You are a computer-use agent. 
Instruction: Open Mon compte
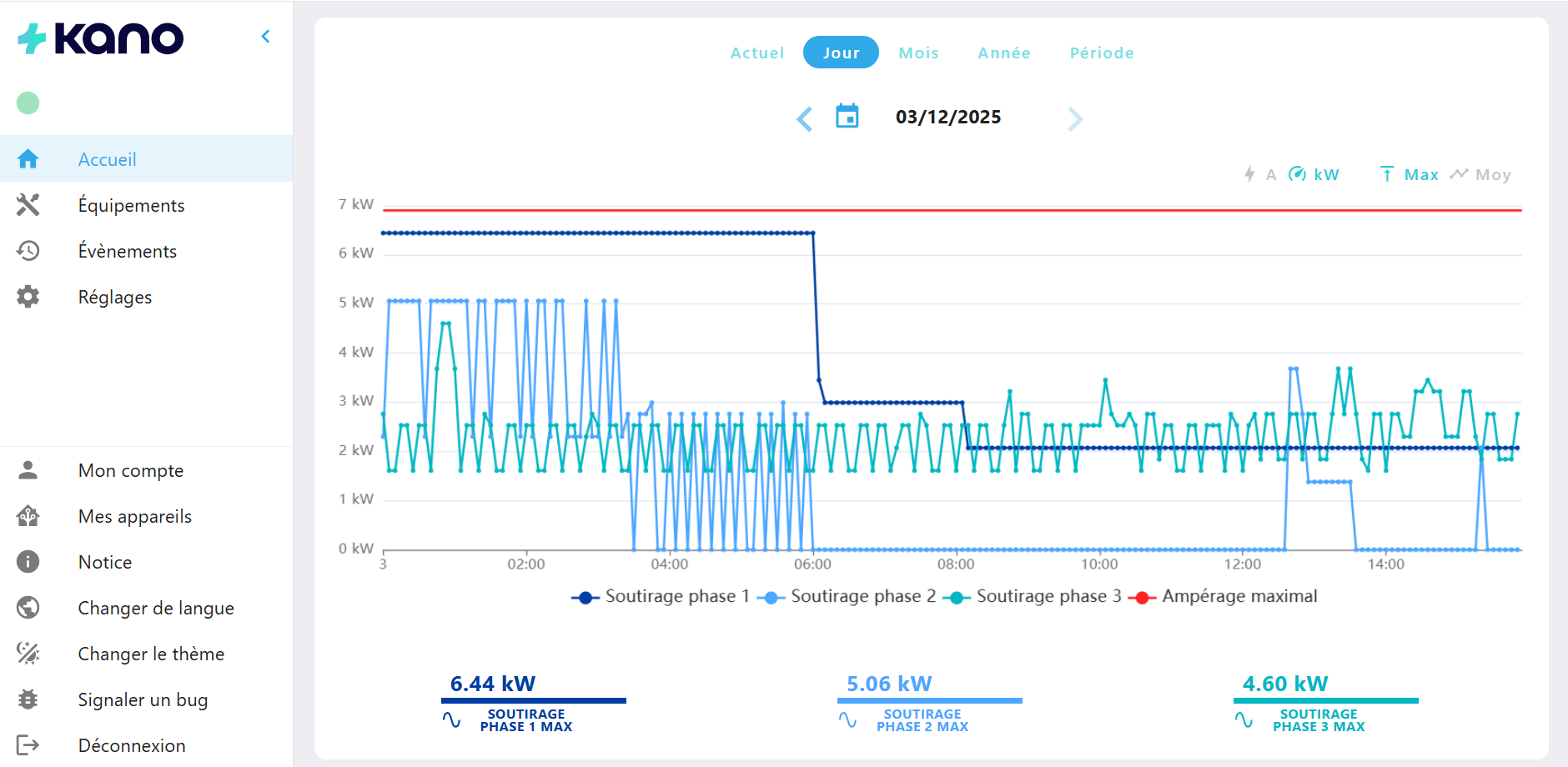coord(129,470)
